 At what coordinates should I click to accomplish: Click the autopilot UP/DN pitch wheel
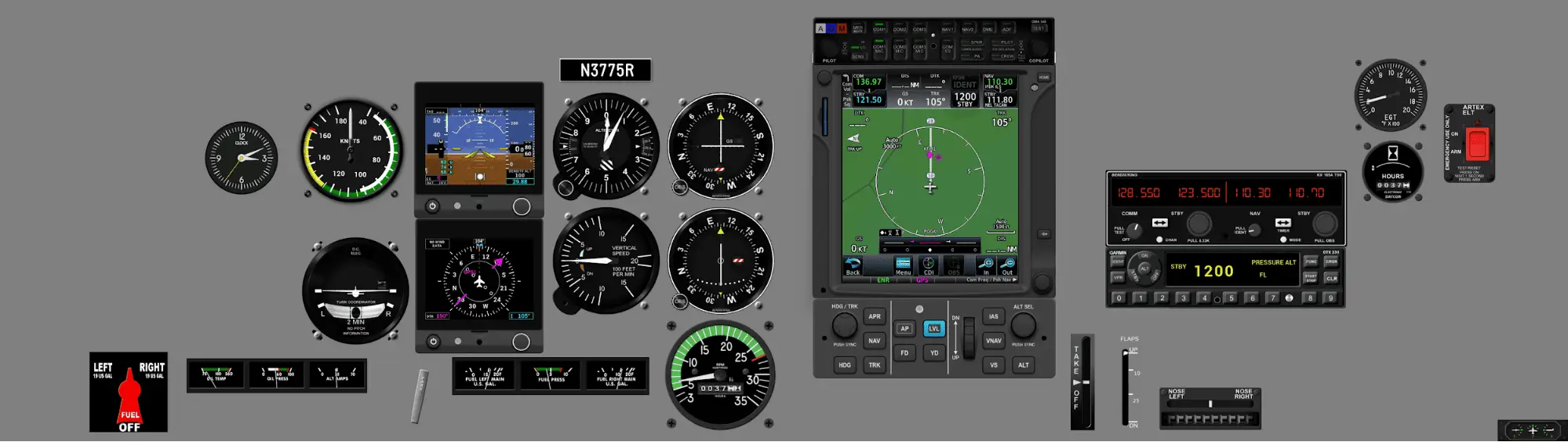[970, 337]
